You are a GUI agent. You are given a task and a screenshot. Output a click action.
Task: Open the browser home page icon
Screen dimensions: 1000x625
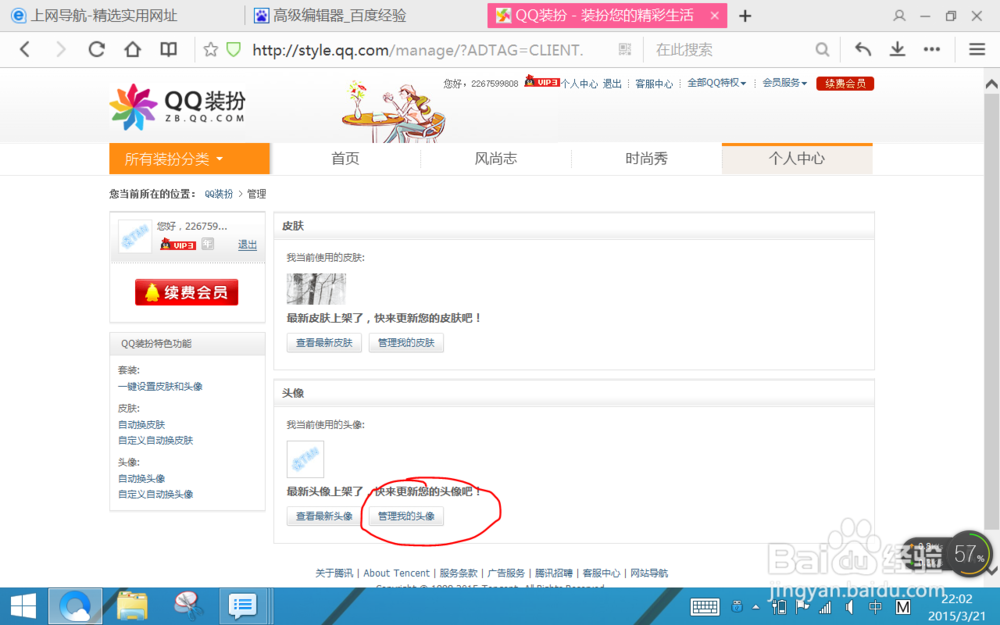(x=133, y=49)
